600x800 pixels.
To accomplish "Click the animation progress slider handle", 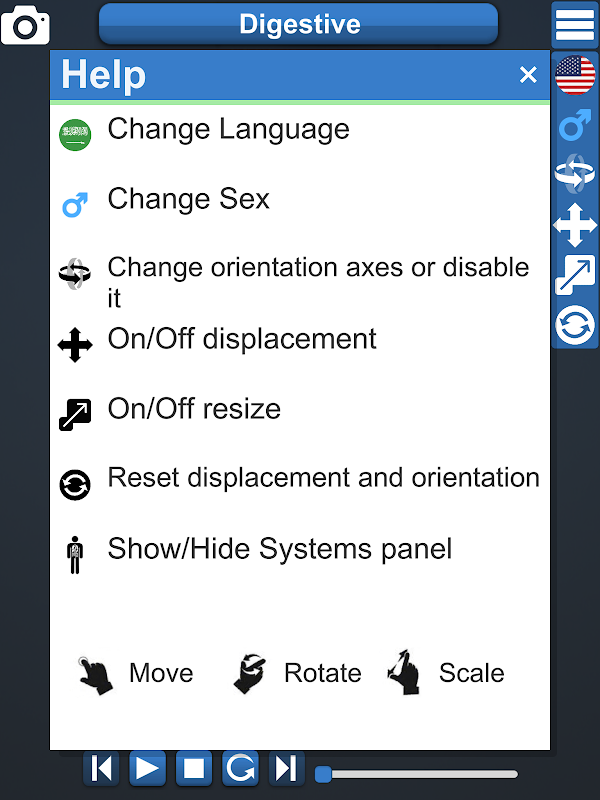I will click(x=323, y=774).
